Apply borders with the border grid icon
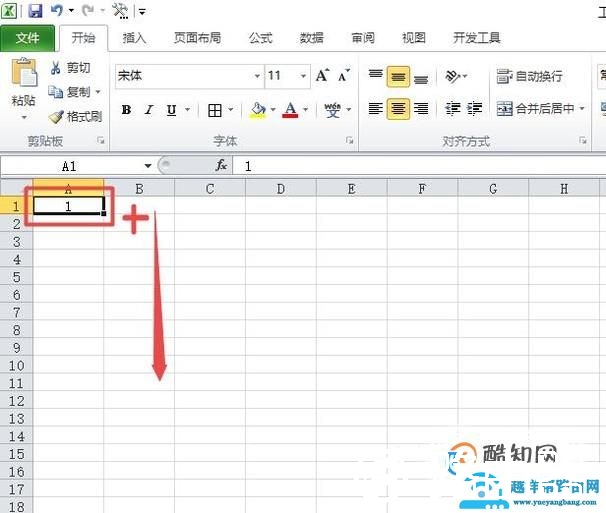 point(215,110)
